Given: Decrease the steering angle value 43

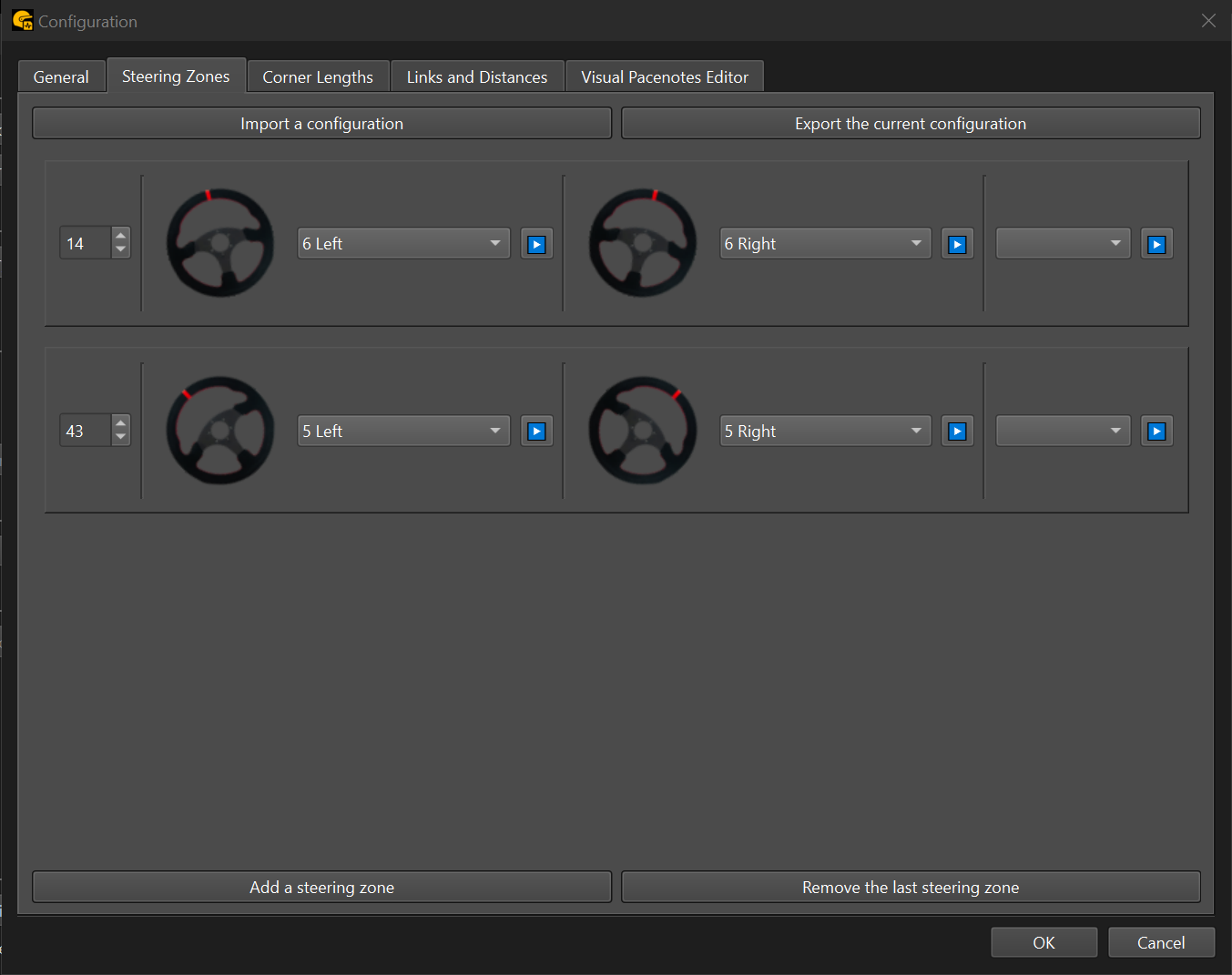Looking at the screenshot, I should pos(121,438).
